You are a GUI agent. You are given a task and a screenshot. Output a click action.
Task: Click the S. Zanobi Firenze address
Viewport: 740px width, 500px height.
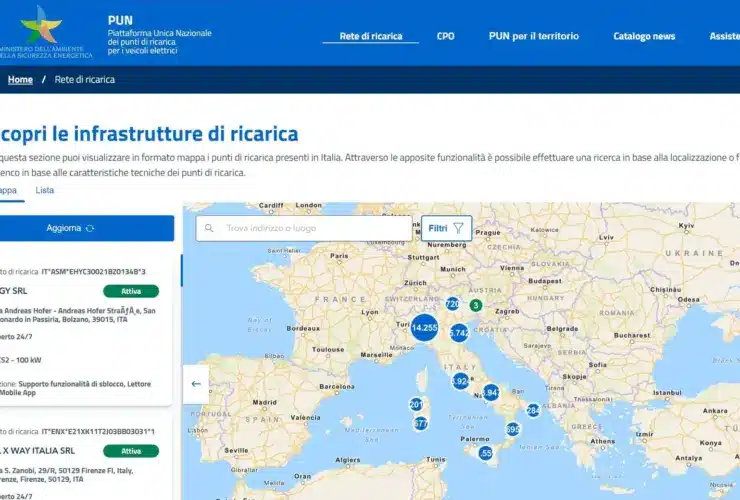click(x=67, y=475)
